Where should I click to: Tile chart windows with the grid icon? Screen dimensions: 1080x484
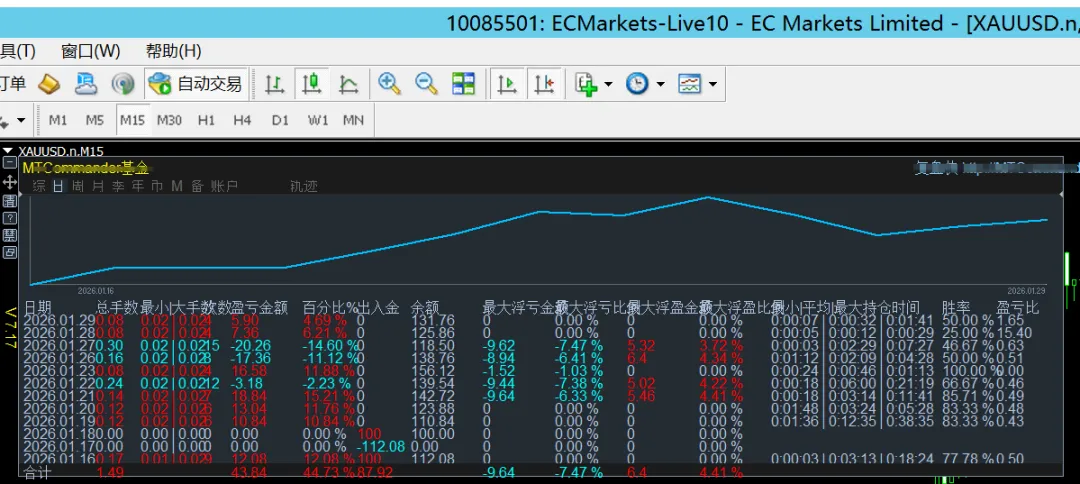coord(464,84)
